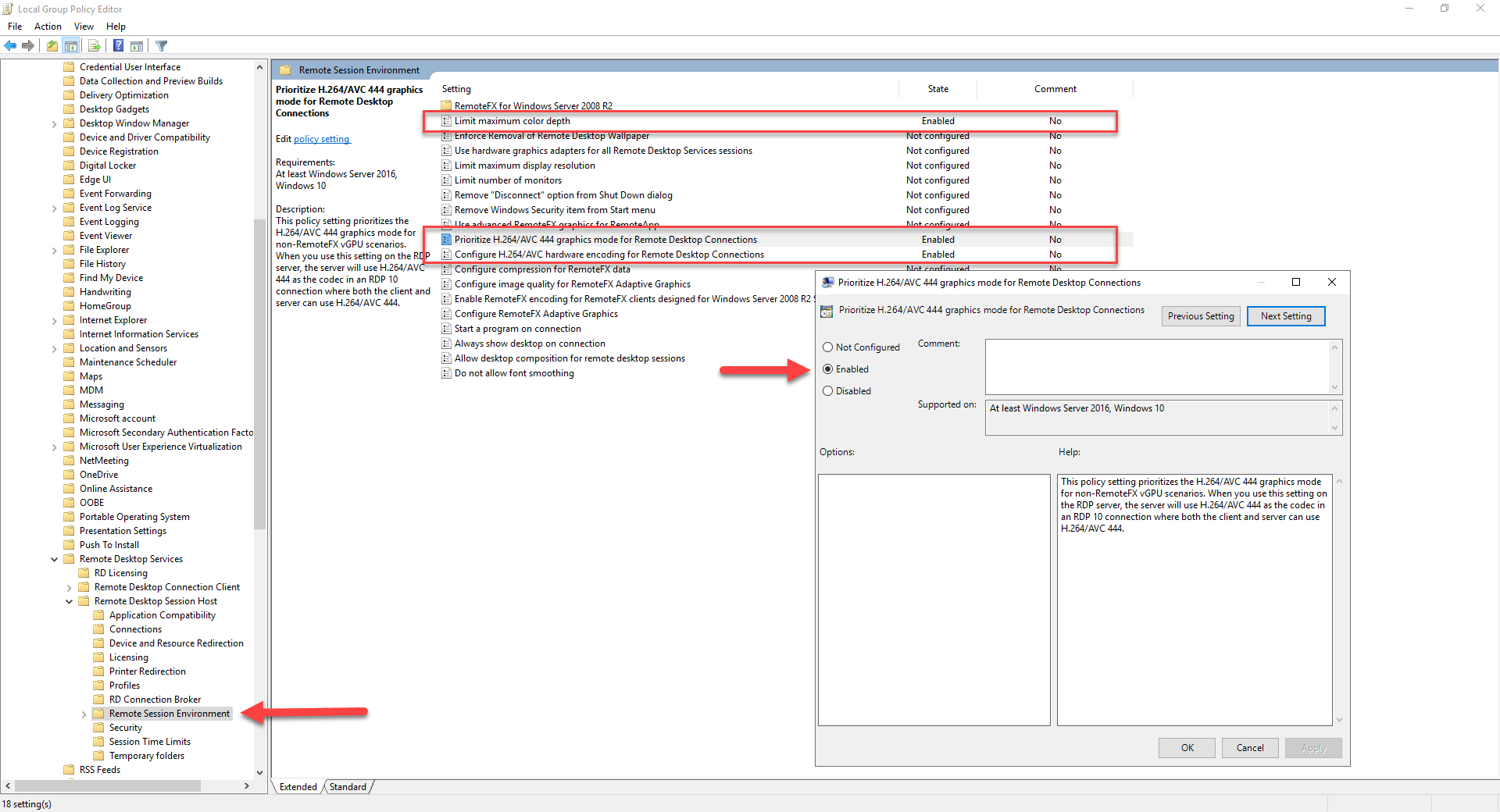Open the Action menu

[x=48, y=27]
